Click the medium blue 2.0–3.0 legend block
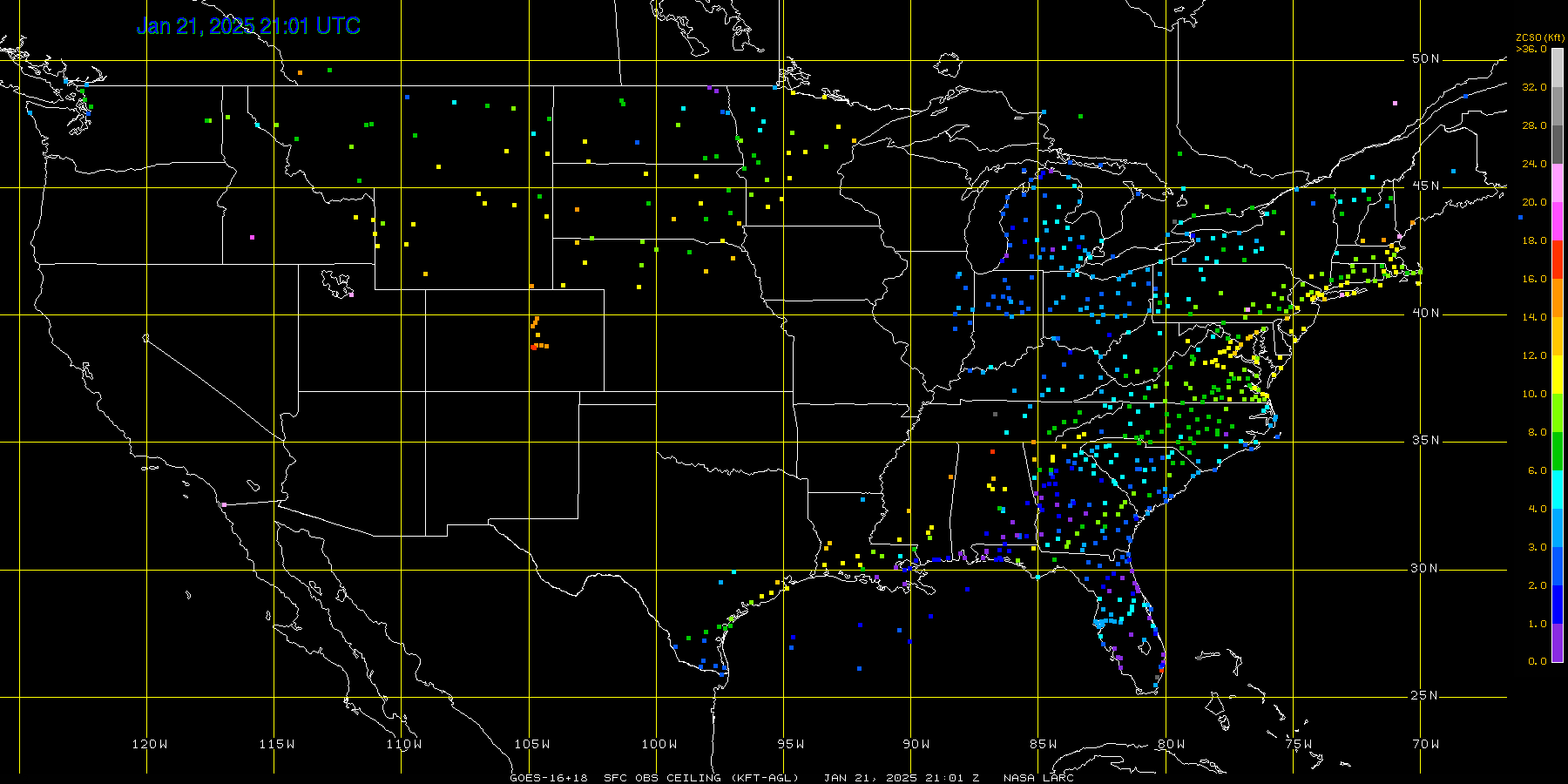 point(1558,566)
